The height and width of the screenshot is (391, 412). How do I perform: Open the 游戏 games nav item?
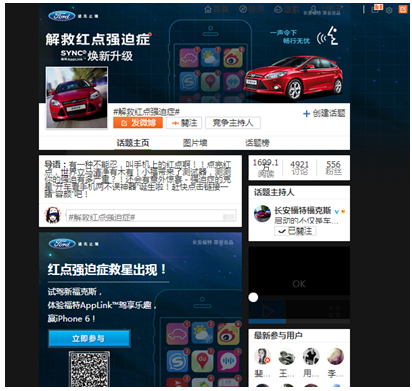[287, 9]
